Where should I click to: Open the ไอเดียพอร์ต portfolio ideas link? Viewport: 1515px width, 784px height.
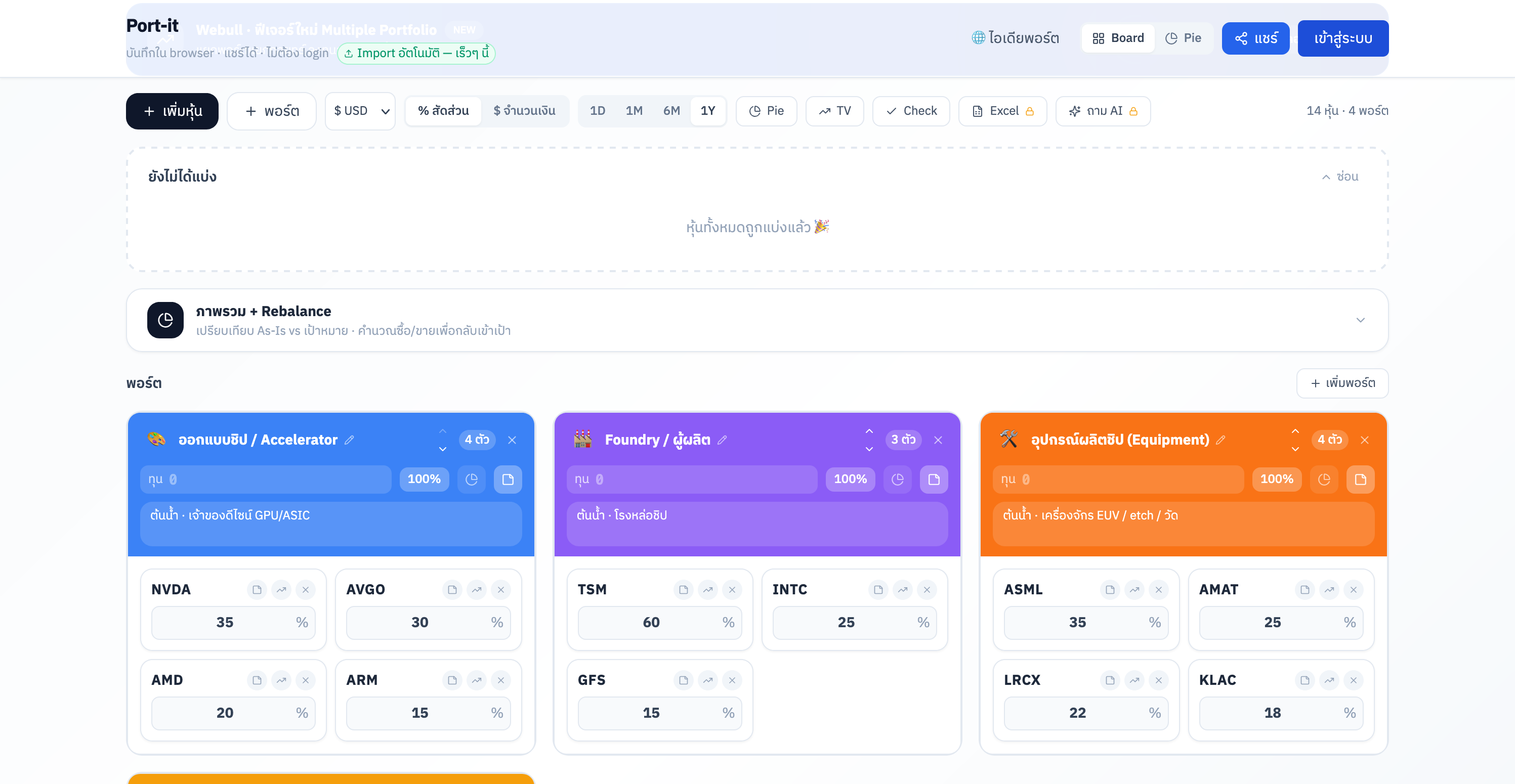coord(1015,38)
